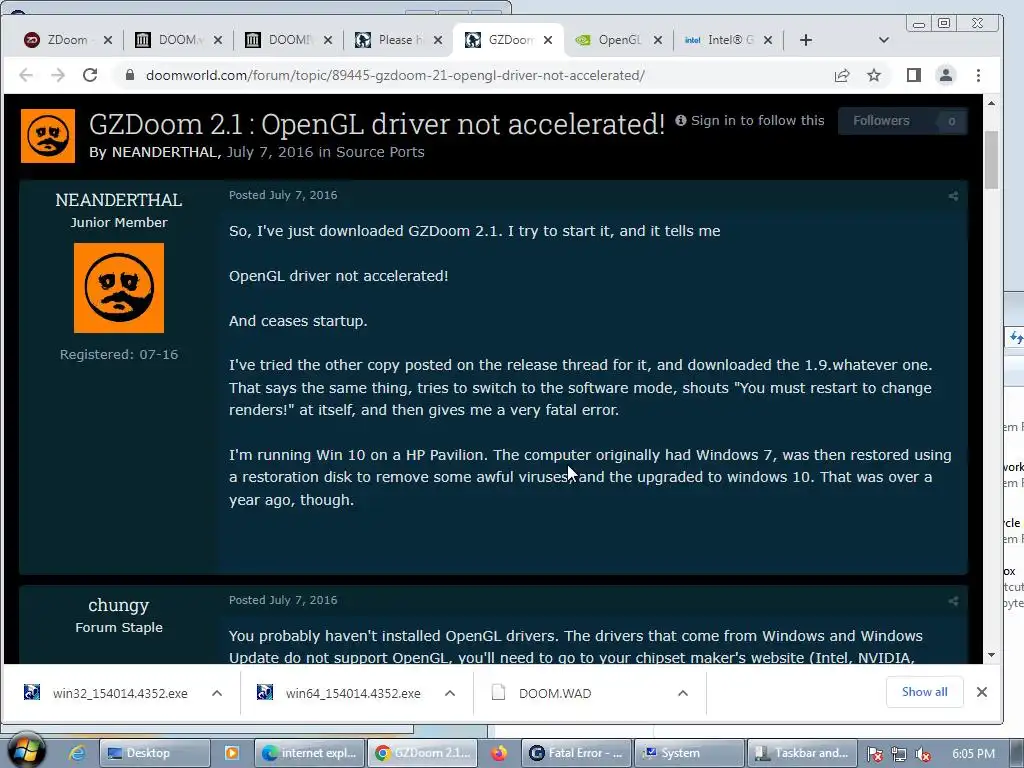Switch to GZDoom 2.1 Chrome taskbar button
The height and width of the screenshot is (768, 1024).
point(423,754)
